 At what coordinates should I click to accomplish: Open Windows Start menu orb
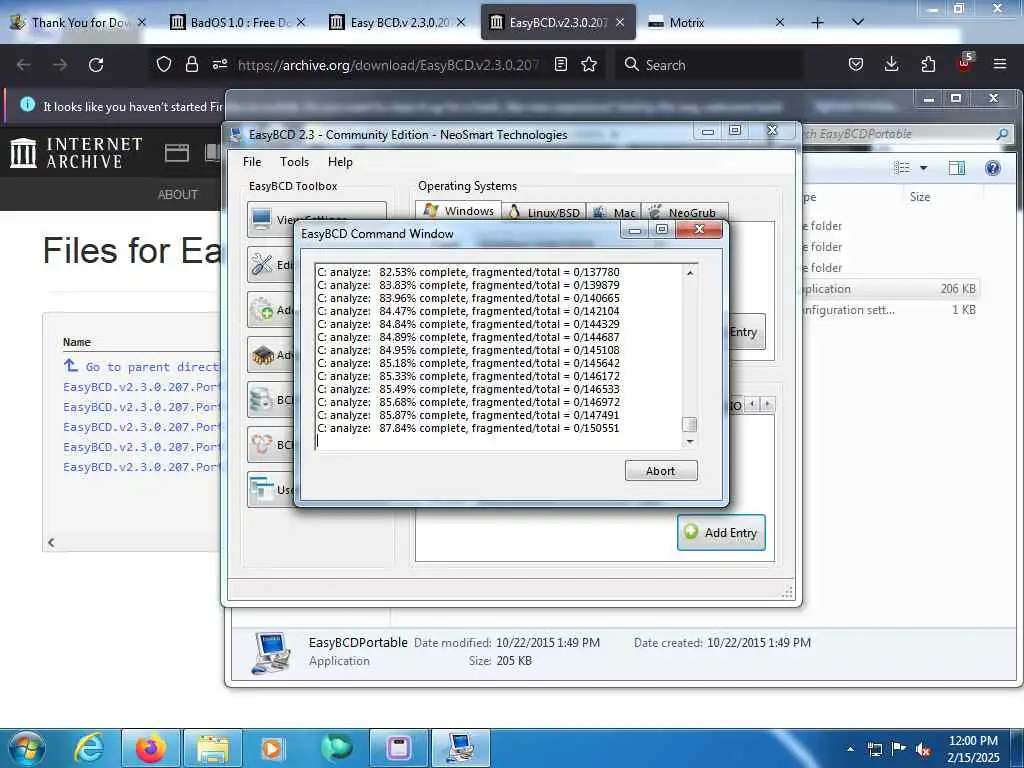tap(27, 748)
